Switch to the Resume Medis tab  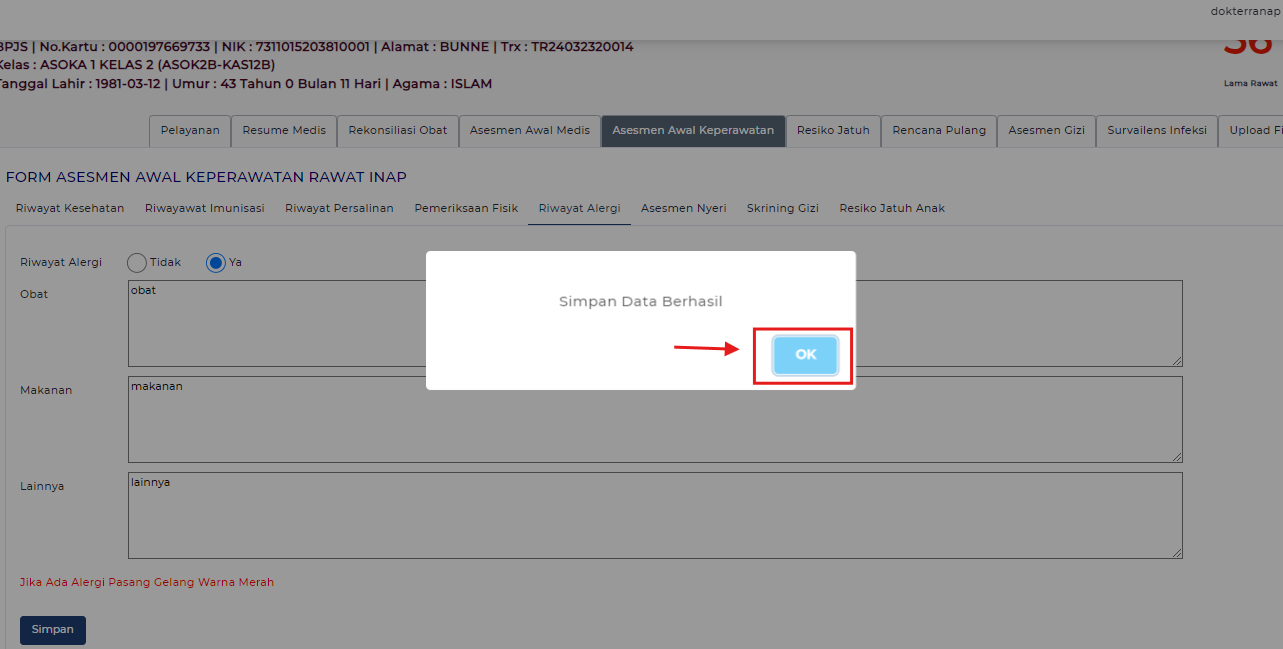[284, 131]
